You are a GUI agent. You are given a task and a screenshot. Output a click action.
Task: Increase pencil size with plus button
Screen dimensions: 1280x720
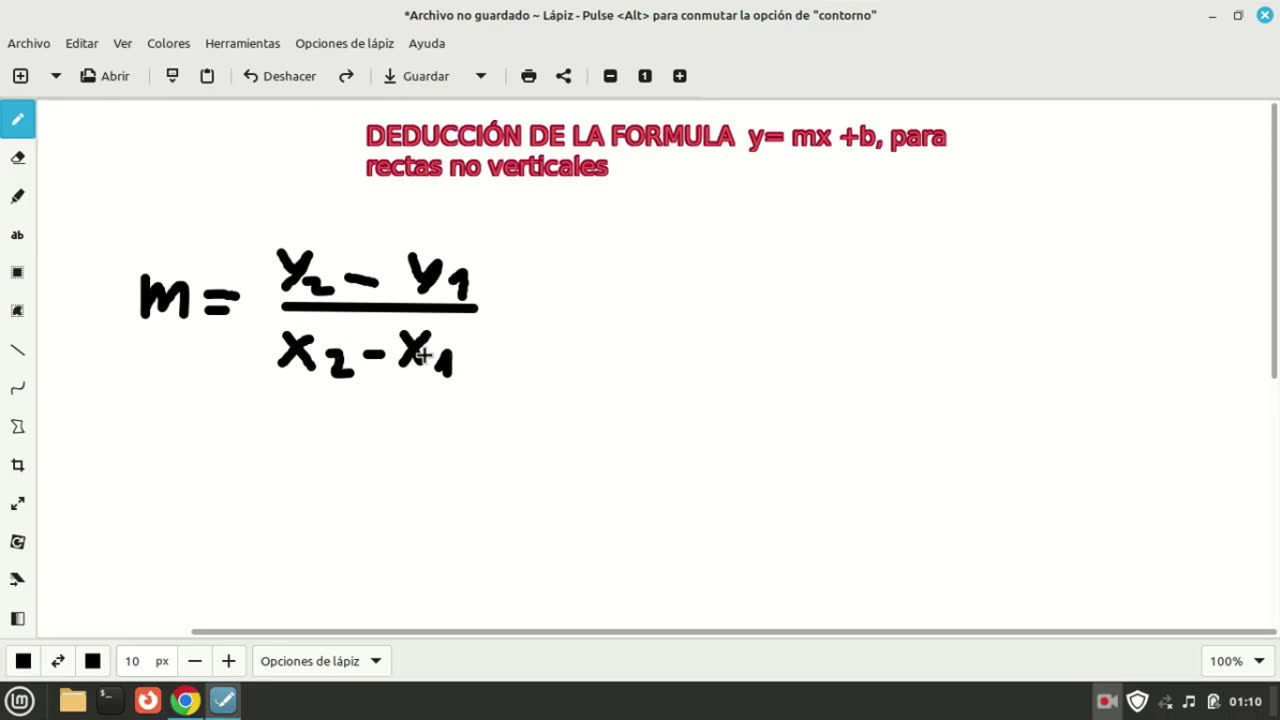point(229,661)
